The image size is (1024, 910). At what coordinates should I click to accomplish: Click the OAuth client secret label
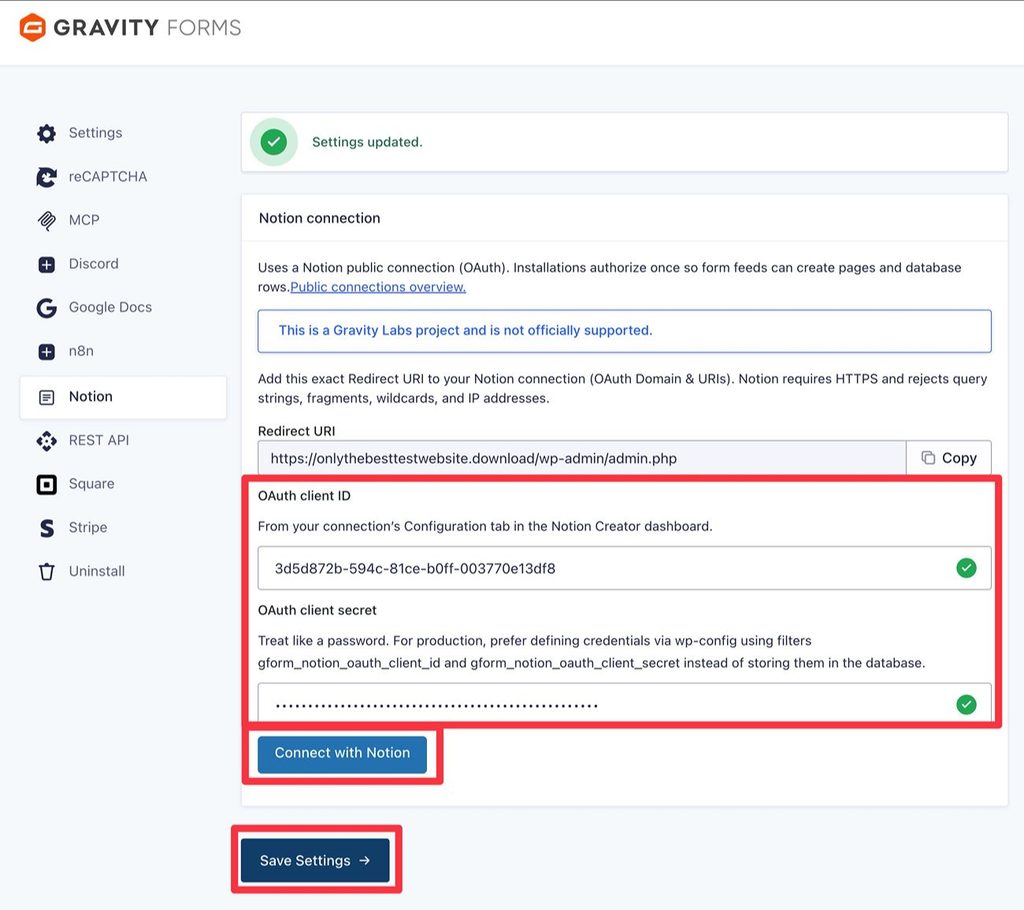[x=317, y=610]
